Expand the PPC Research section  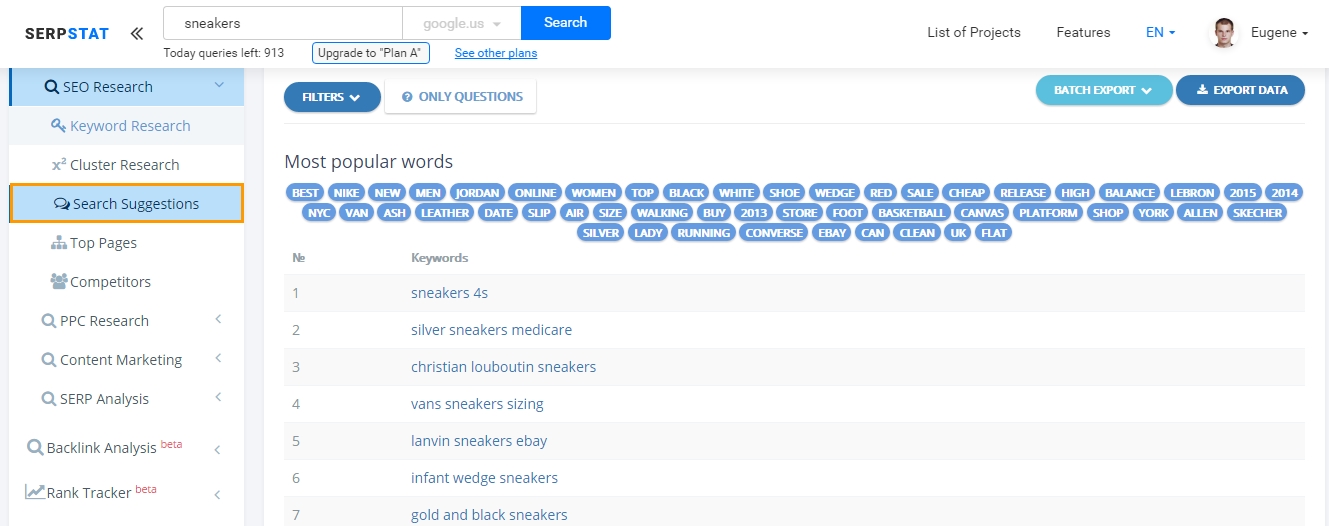tap(127, 321)
